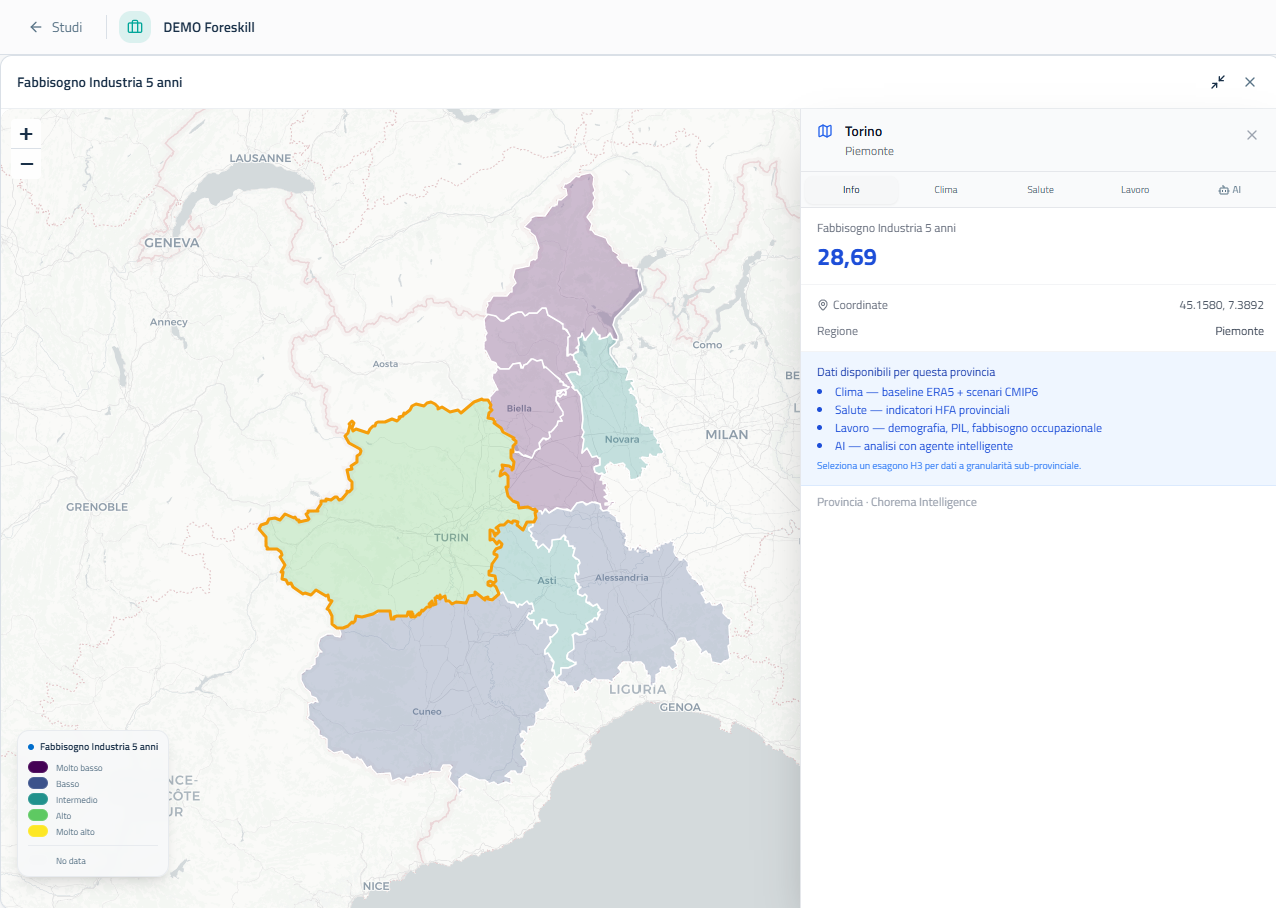
Task: Select the Alto legend swatch
Action: coord(38,815)
